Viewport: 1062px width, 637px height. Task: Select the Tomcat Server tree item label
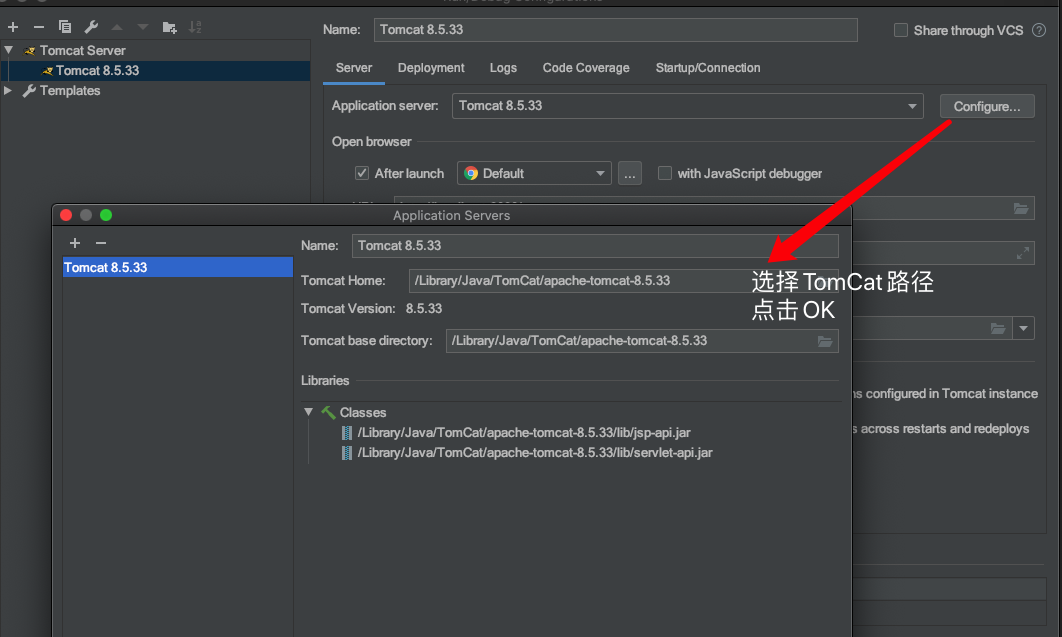pyautogui.click(x=83, y=50)
